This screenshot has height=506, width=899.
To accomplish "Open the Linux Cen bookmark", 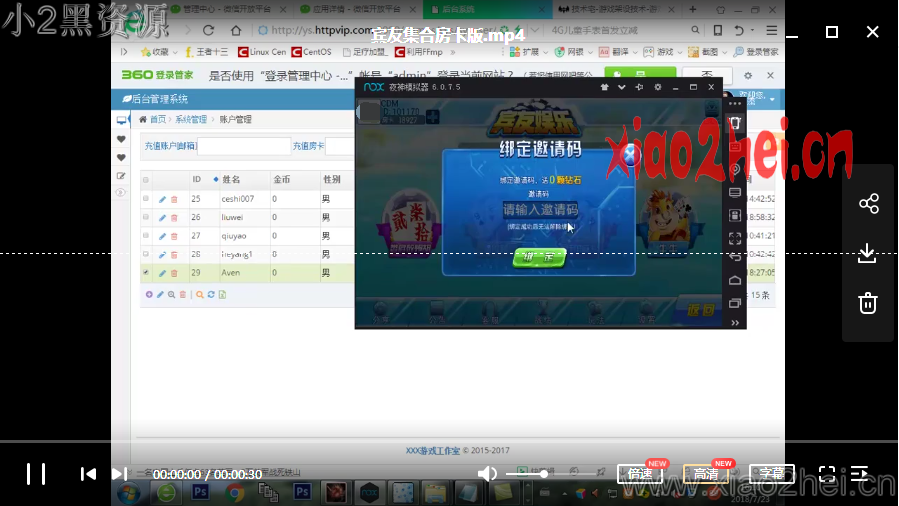I will 262,52.
